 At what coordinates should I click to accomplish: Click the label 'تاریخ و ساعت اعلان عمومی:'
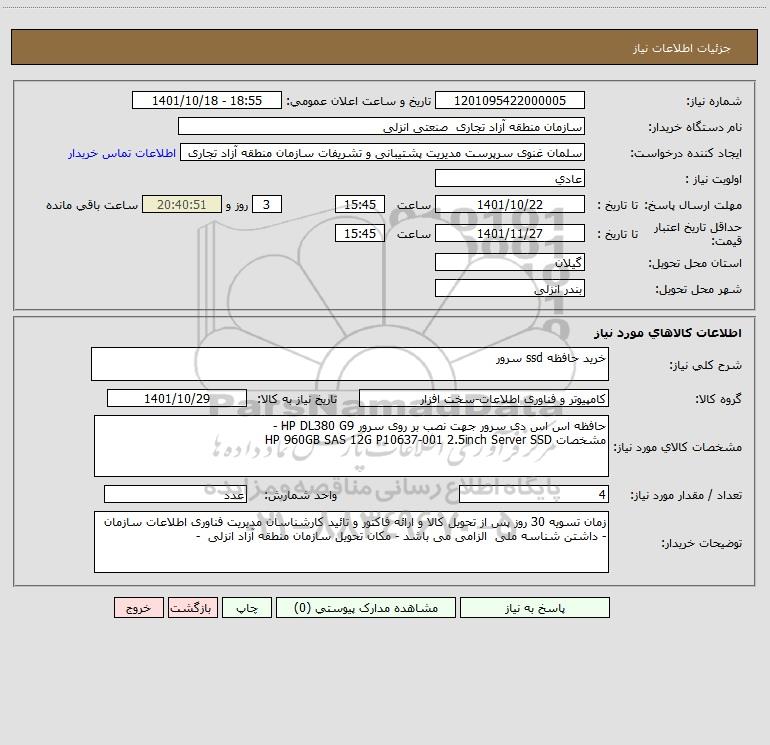[359, 102]
